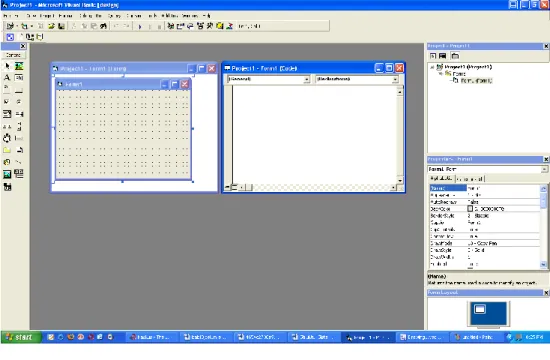Image resolution: width=550 pixels, height=360 pixels.
Task: Select the BorderStyle property row
Action: (x=484, y=216)
